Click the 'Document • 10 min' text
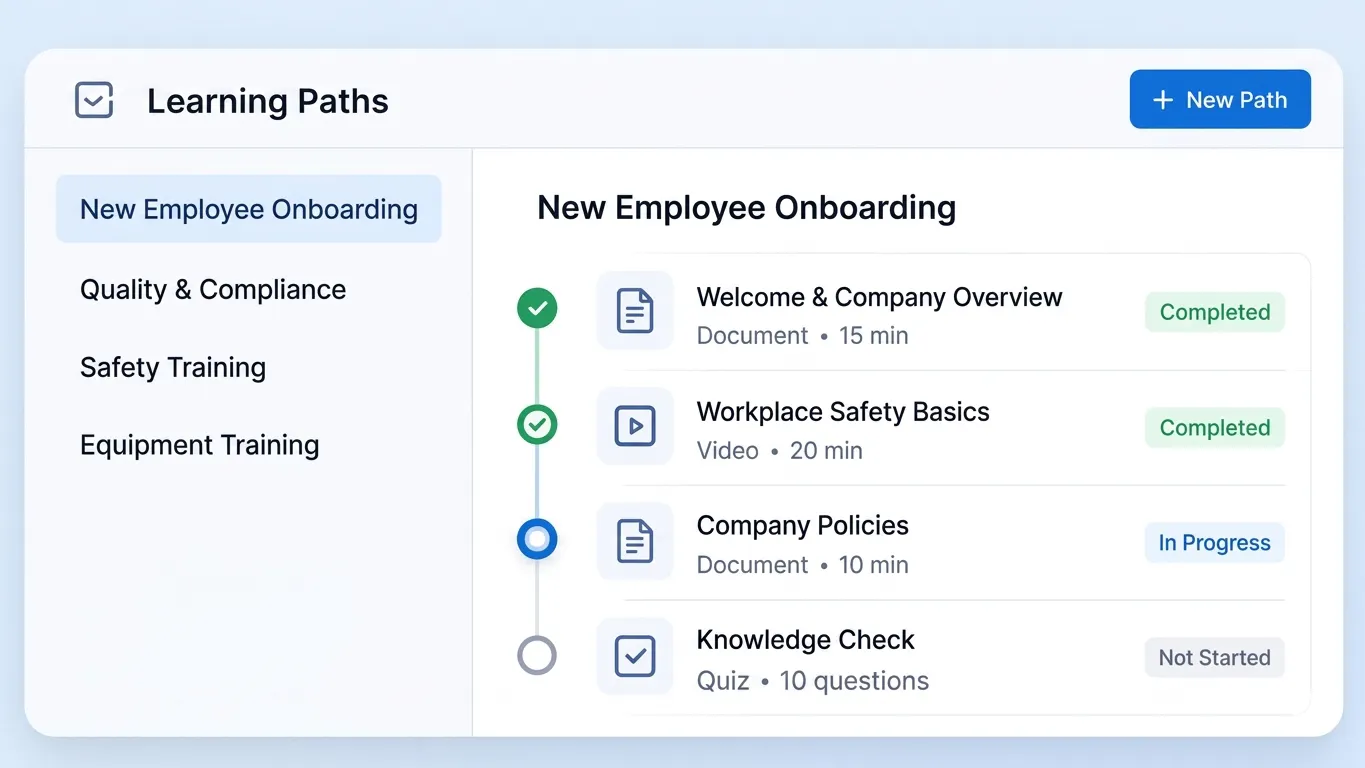The height and width of the screenshot is (768, 1365). (x=803, y=564)
